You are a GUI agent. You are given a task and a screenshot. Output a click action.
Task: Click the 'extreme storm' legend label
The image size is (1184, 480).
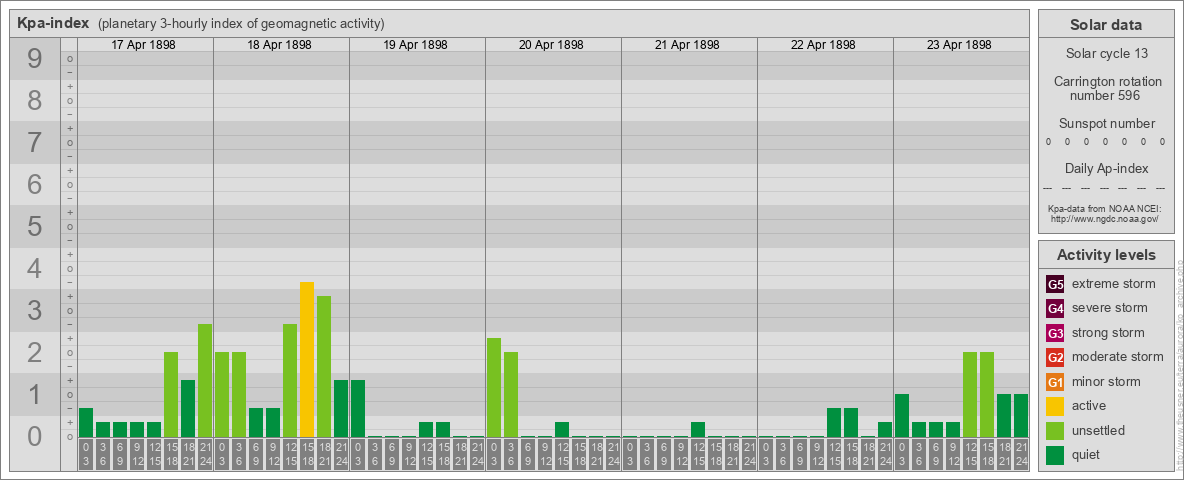pos(1114,284)
